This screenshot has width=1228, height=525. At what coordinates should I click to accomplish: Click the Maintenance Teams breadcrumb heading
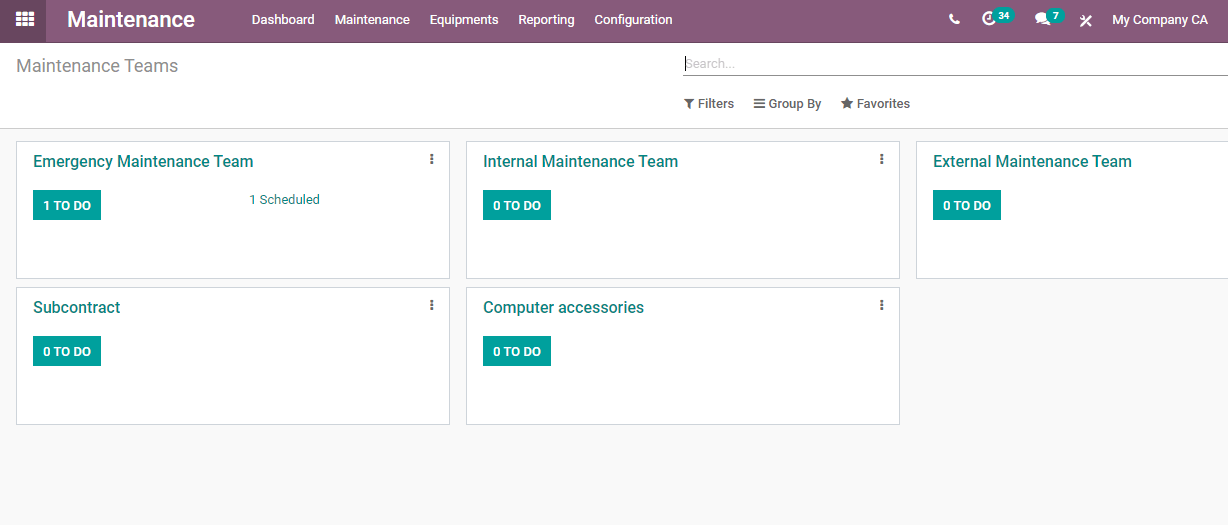tap(97, 66)
